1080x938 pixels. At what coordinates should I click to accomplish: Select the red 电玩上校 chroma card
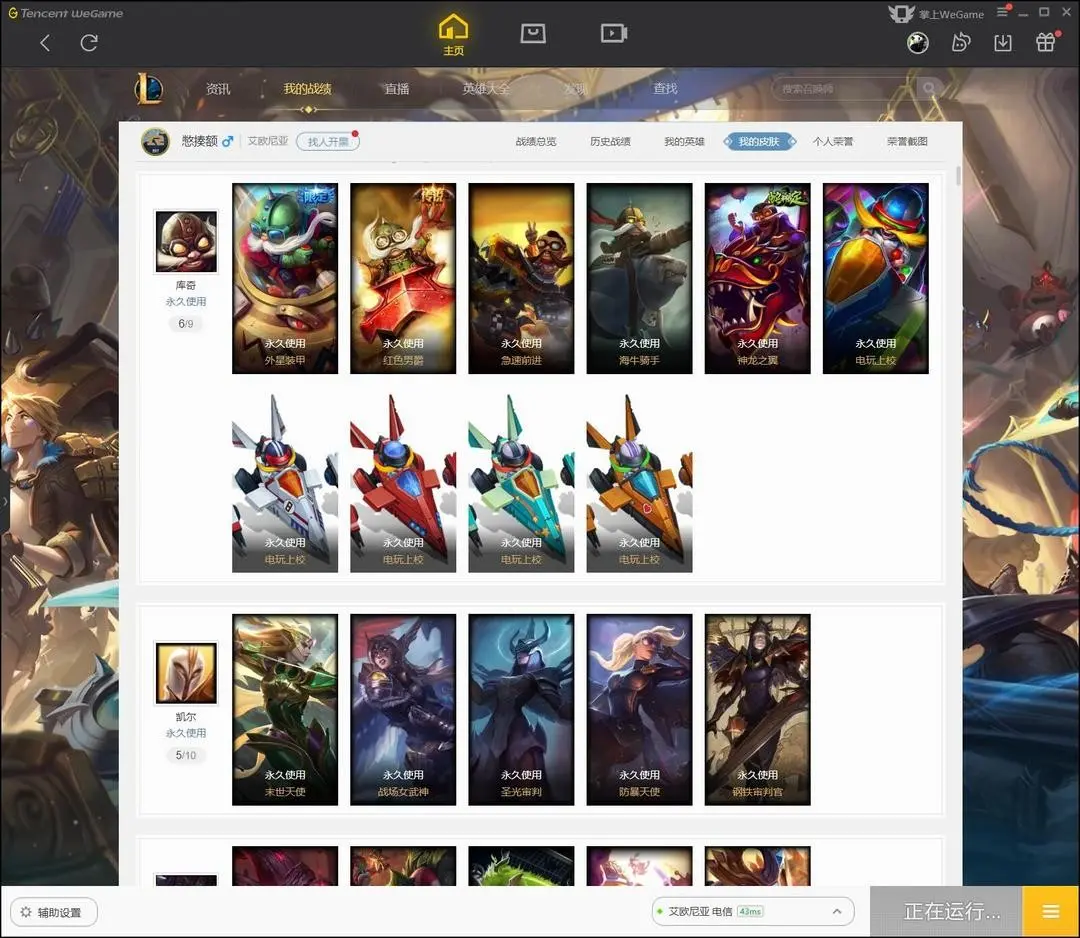[403, 483]
